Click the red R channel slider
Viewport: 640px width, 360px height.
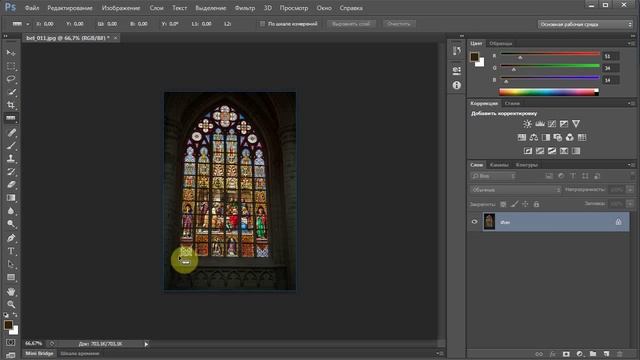(x=550, y=54)
